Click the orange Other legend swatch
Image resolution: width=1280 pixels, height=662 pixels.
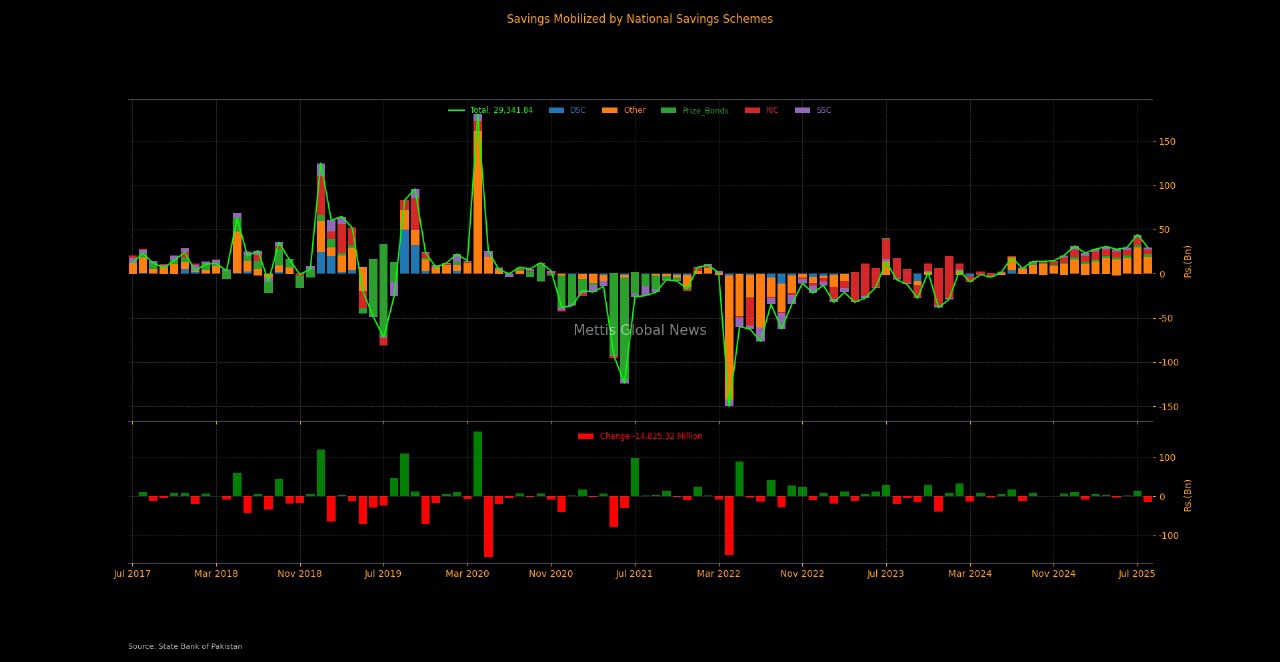609,110
